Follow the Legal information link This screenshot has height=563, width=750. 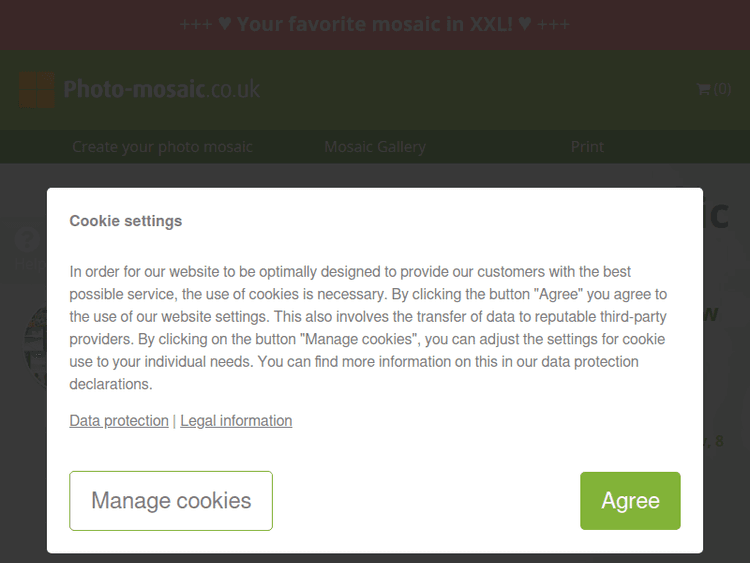tap(236, 421)
